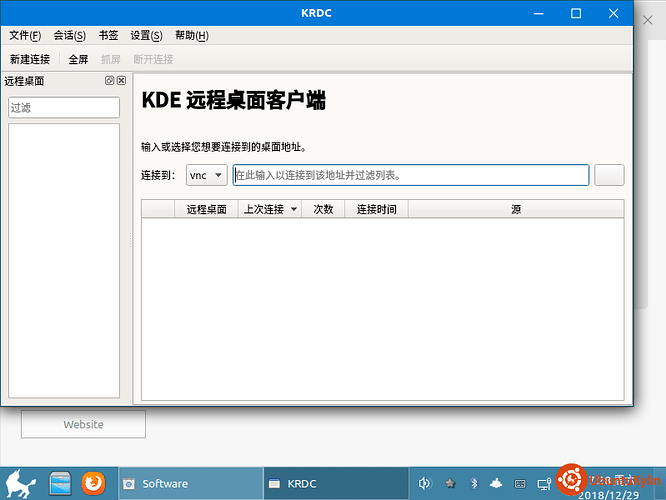Open the volume tray icon
This screenshot has width=666, height=500.
click(424, 483)
